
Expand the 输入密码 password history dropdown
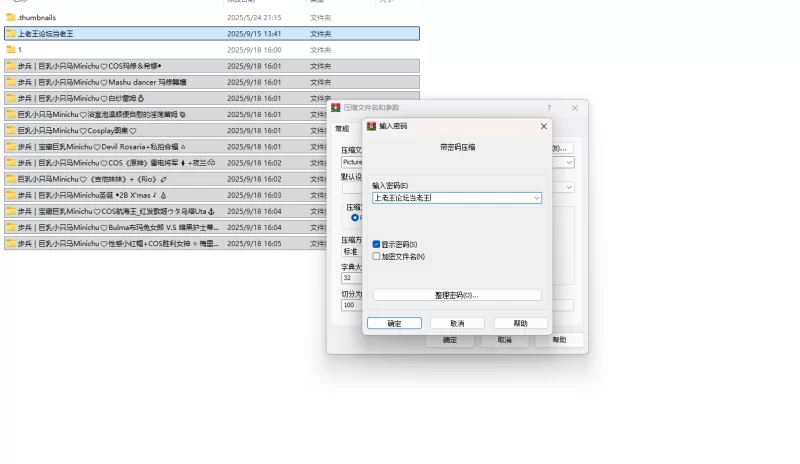coord(536,198)
